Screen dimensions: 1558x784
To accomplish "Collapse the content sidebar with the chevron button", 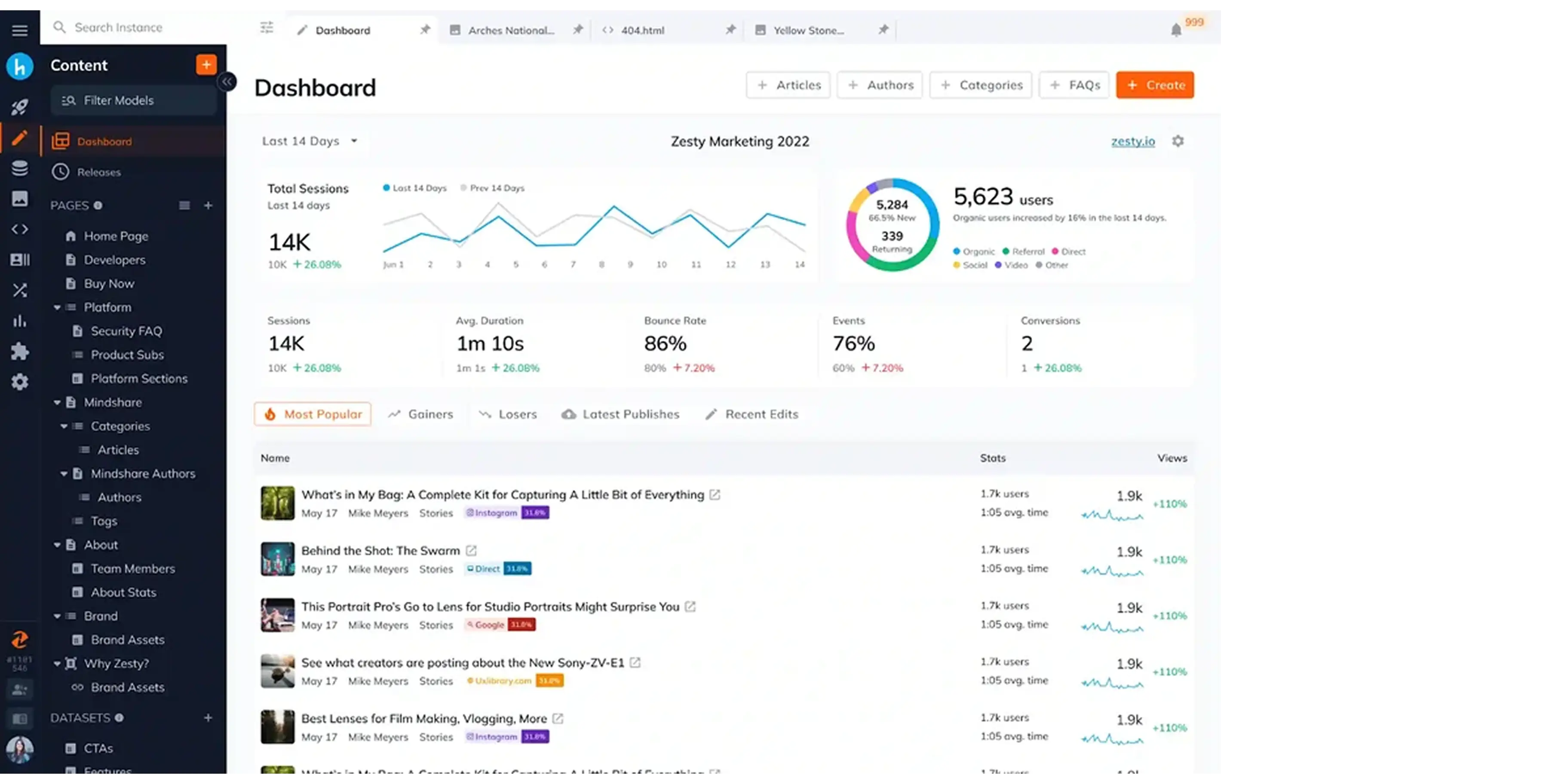I will (227, 82).
